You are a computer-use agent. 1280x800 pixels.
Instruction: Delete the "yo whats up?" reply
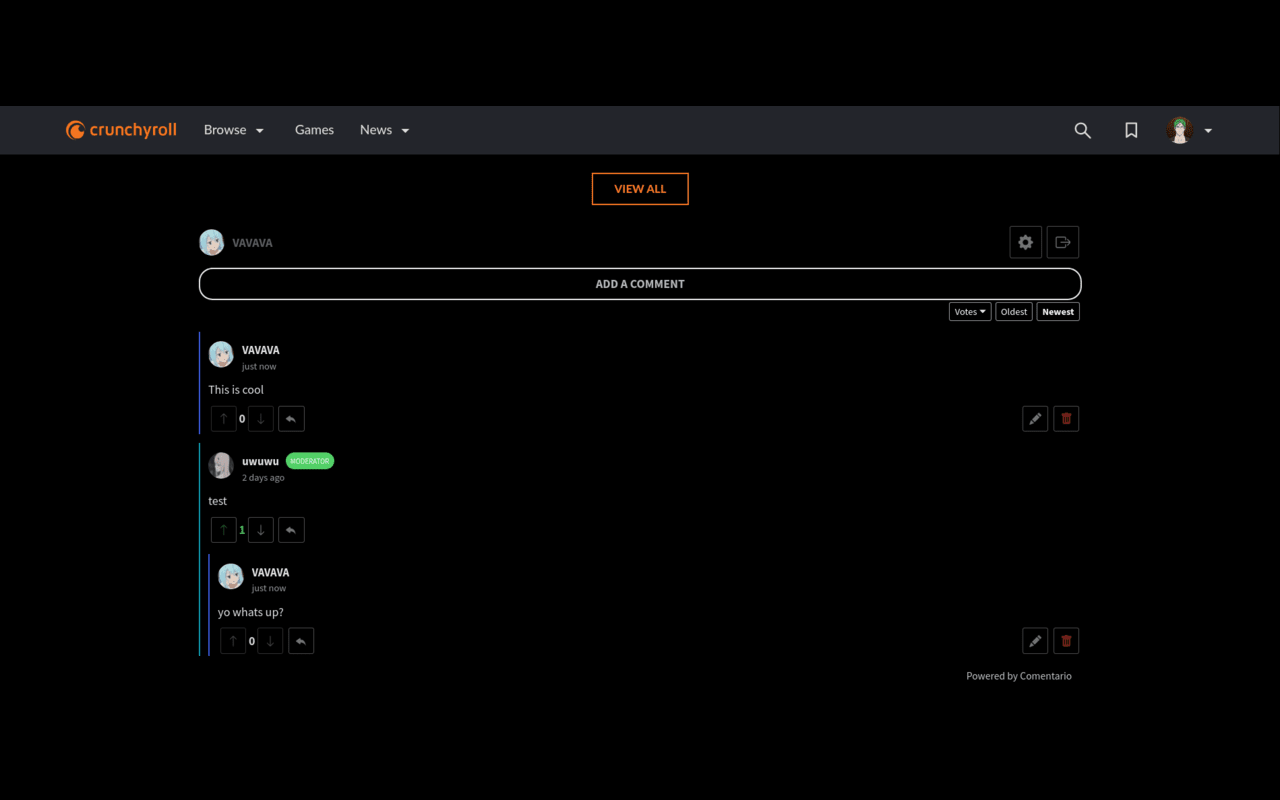(x=1066, y=641)
